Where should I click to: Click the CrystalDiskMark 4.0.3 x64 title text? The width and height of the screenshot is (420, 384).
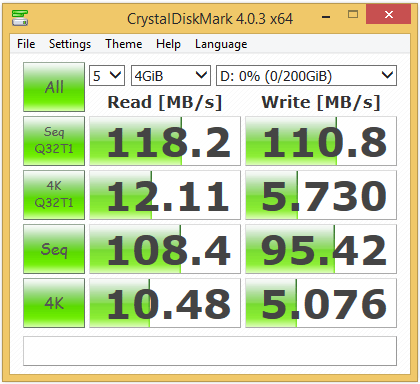pyautogui.click(x=210, y=19)
